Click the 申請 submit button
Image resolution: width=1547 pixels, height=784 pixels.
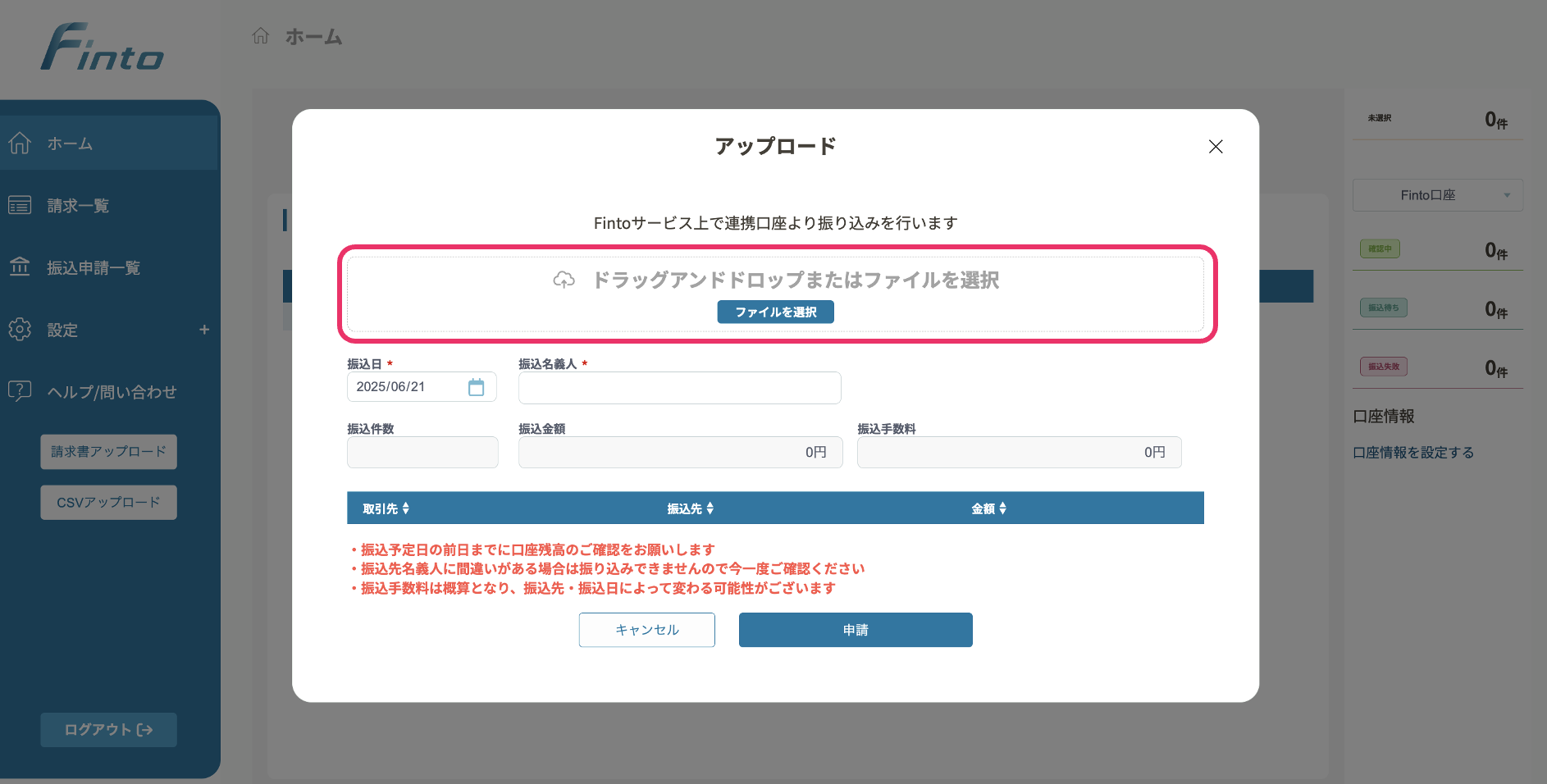pos(855,630)
